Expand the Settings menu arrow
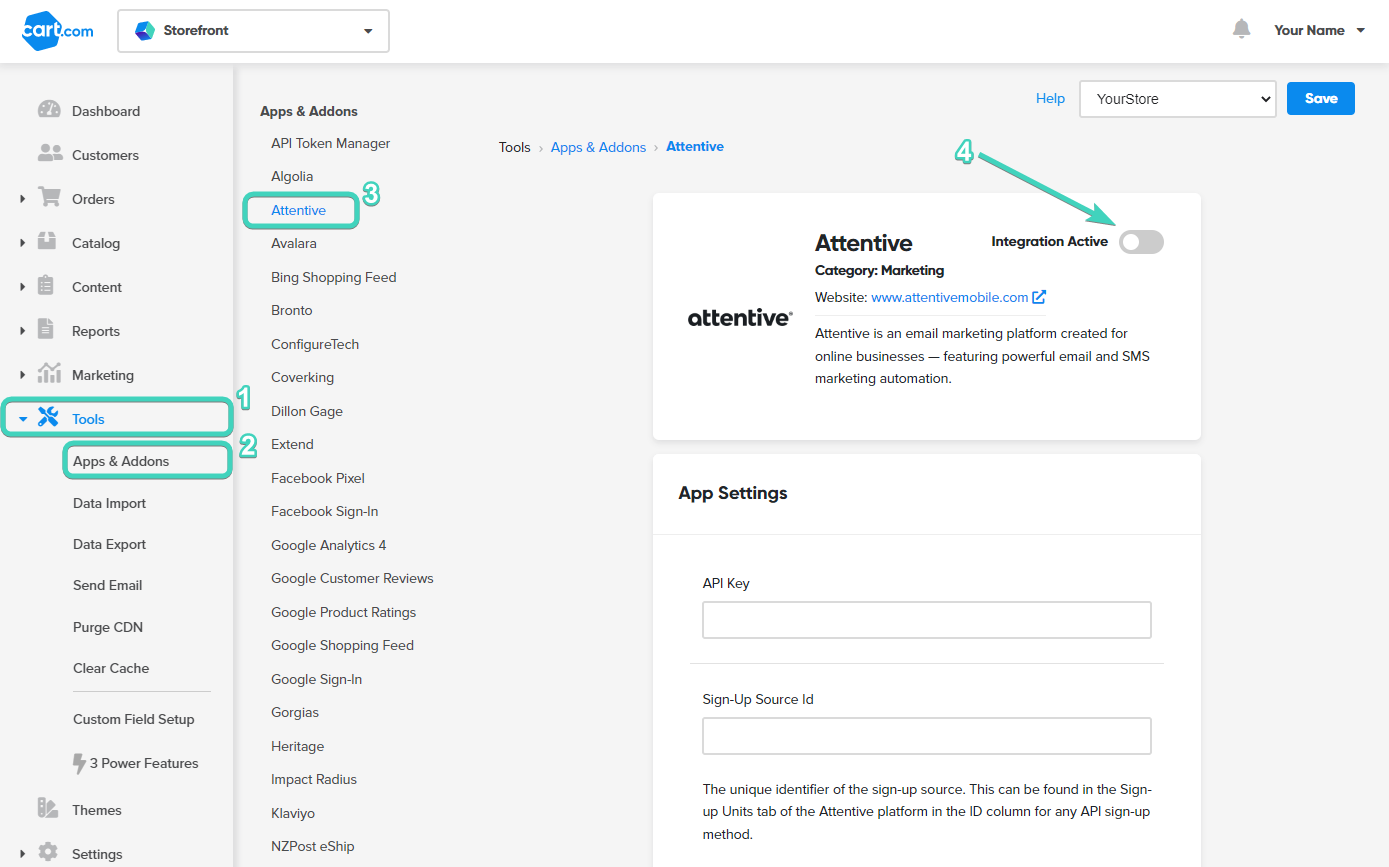This screenshot has height=867, width=1389. pyautogui.click(x=22, y=854)
